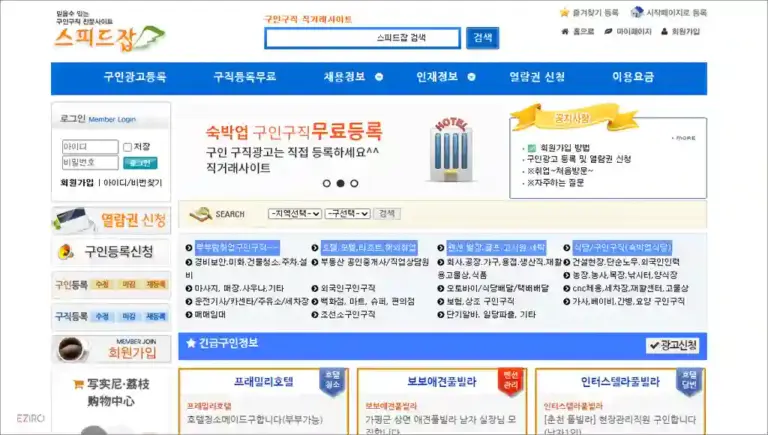768x435 pixels.
Task: Open the 아이디/비번찾기 link
Action: pos(133,183)
